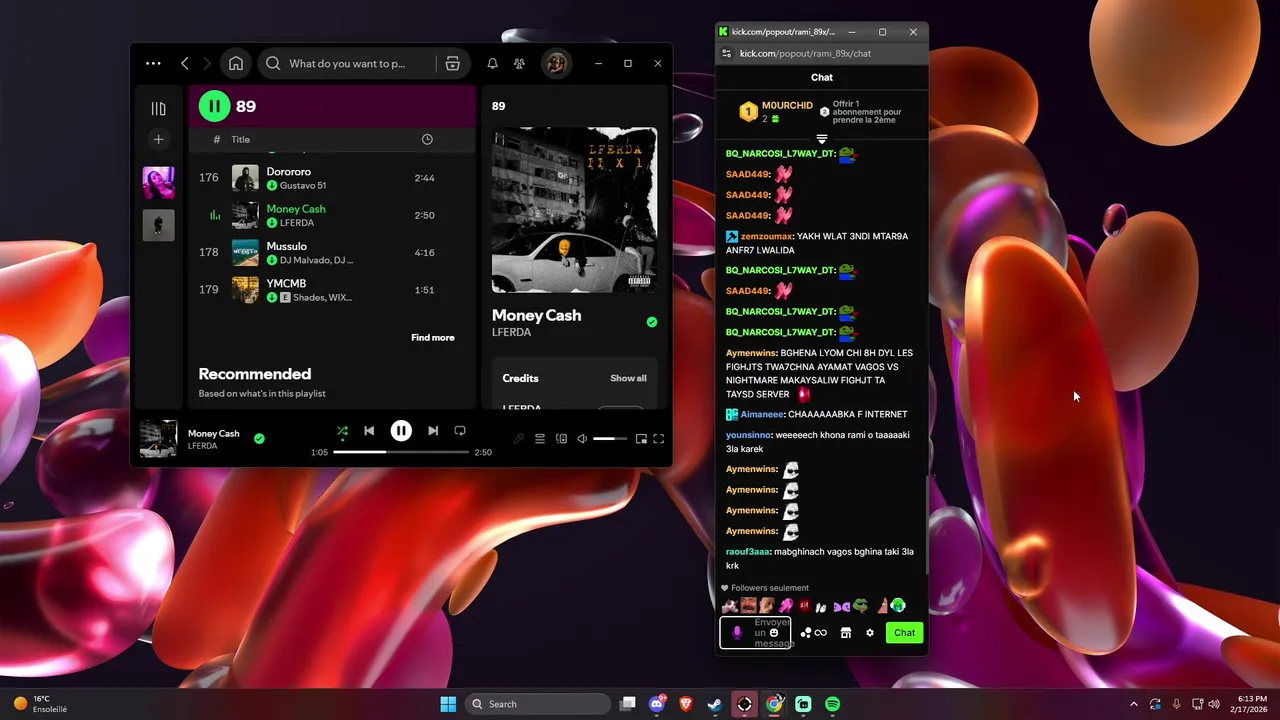Viewport: 1280px width, 720px height.
Task: Send message with green Chat button
Action: pos(904,632)
